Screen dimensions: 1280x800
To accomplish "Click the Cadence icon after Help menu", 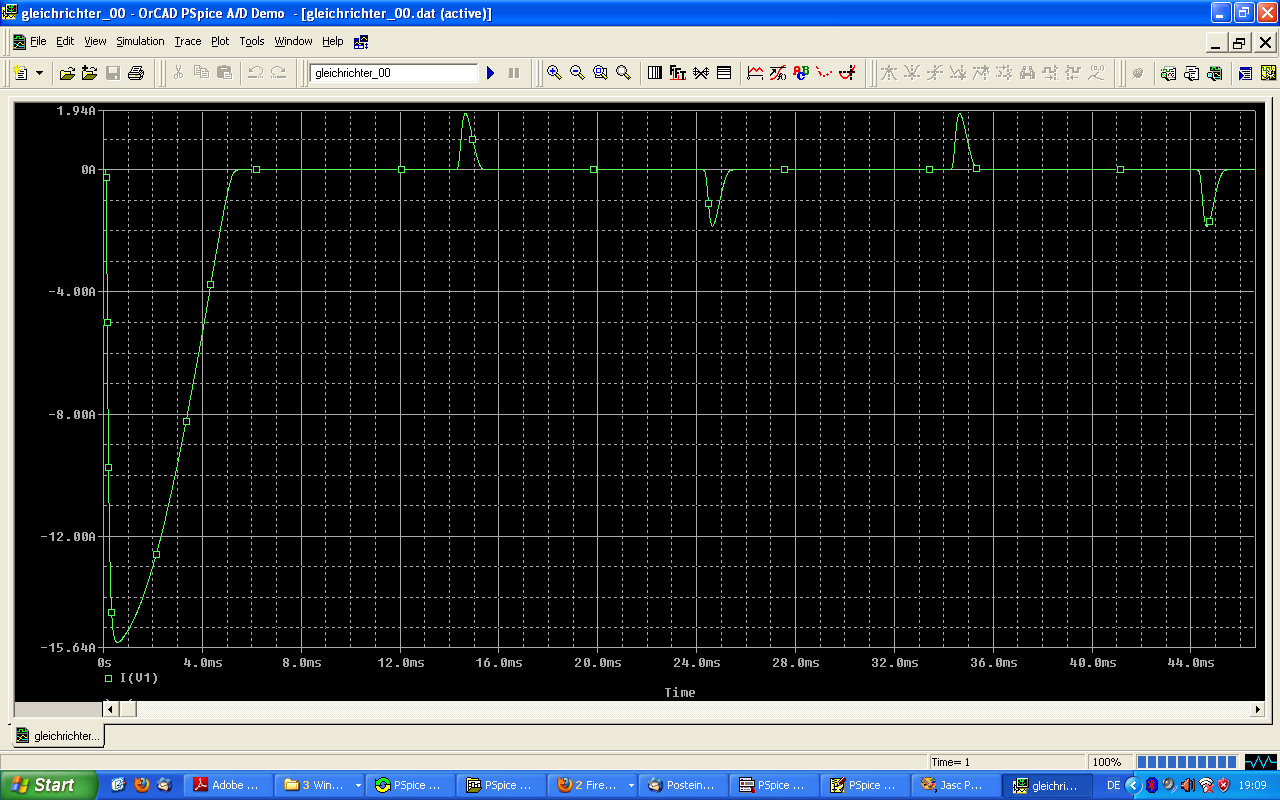I will pos(362,42).
